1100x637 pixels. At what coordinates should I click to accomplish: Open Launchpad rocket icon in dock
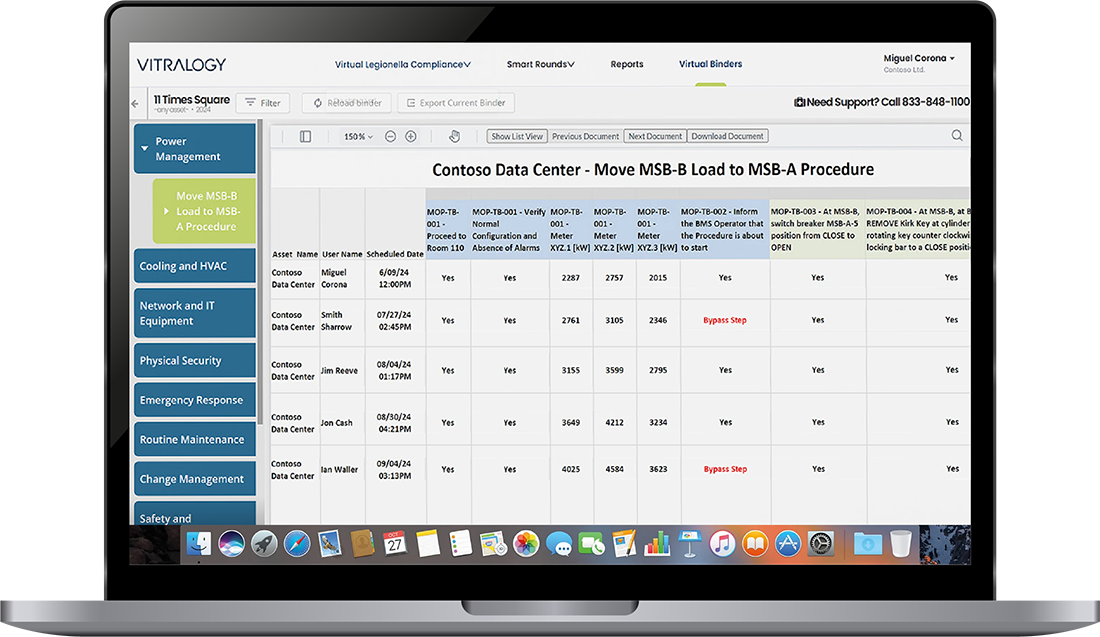[264, 544]
